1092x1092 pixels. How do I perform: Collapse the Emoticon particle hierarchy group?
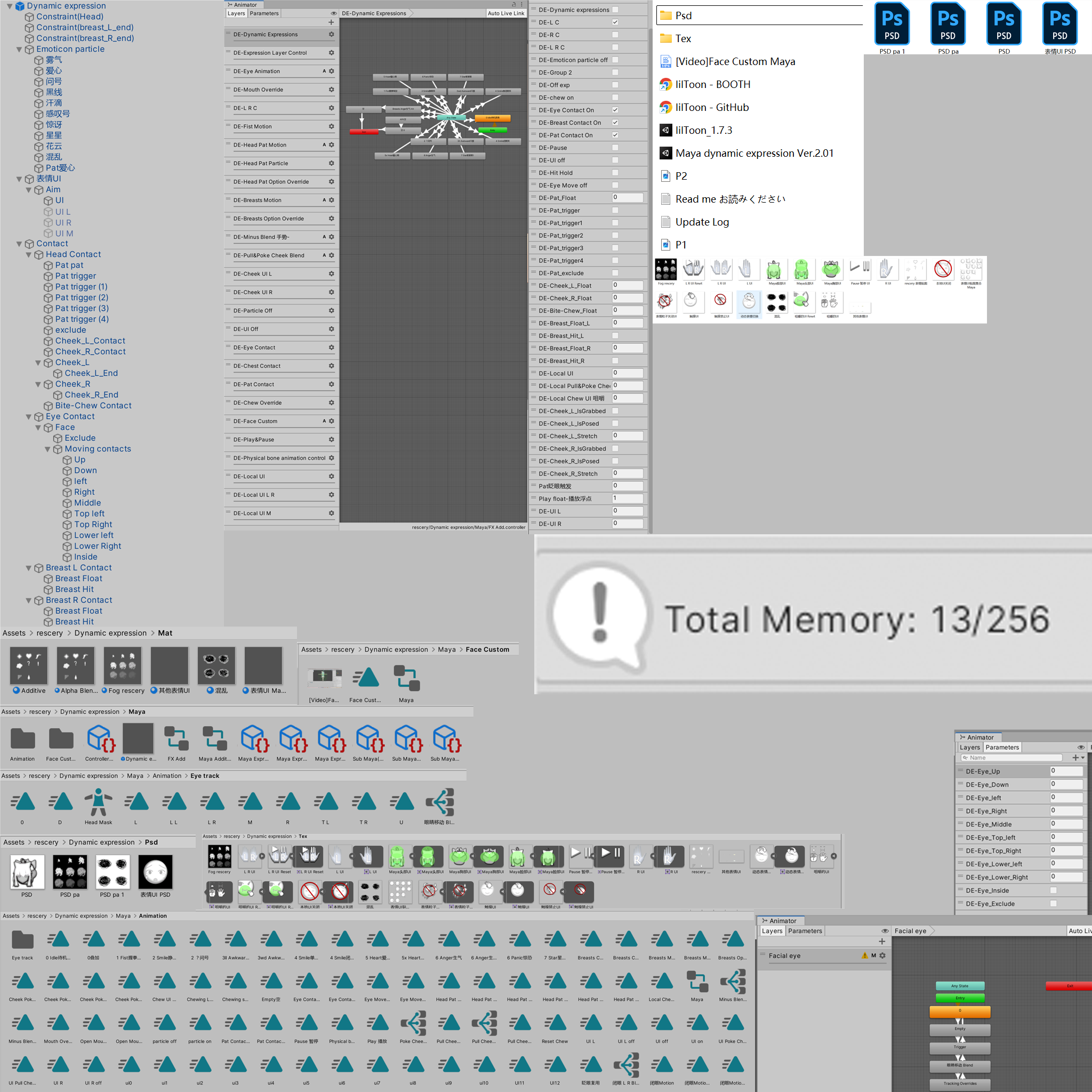point(19,49)
